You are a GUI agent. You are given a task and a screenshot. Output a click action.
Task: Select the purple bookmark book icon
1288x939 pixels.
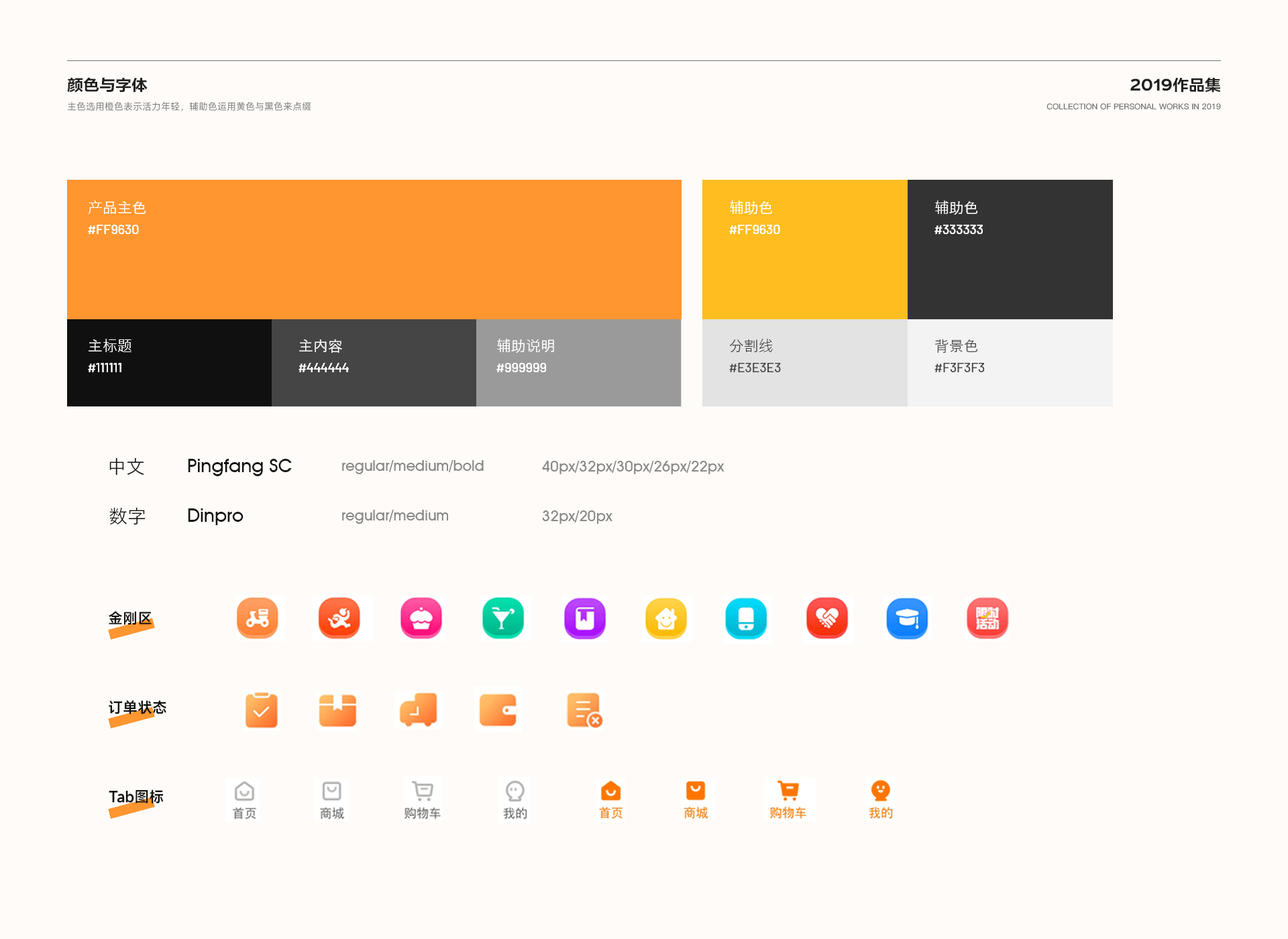tap(585, 618)
